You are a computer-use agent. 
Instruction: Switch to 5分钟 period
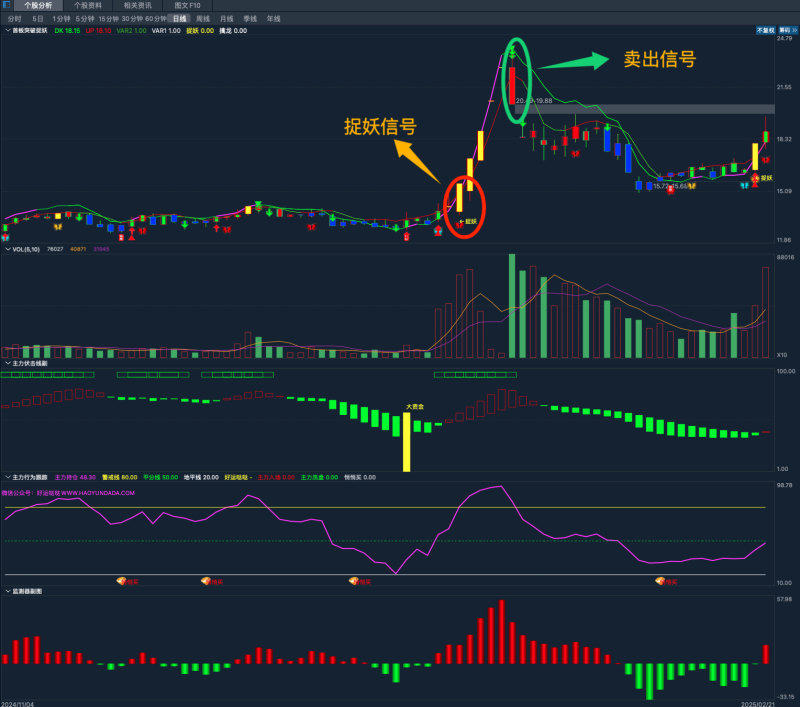click(85, 19)
